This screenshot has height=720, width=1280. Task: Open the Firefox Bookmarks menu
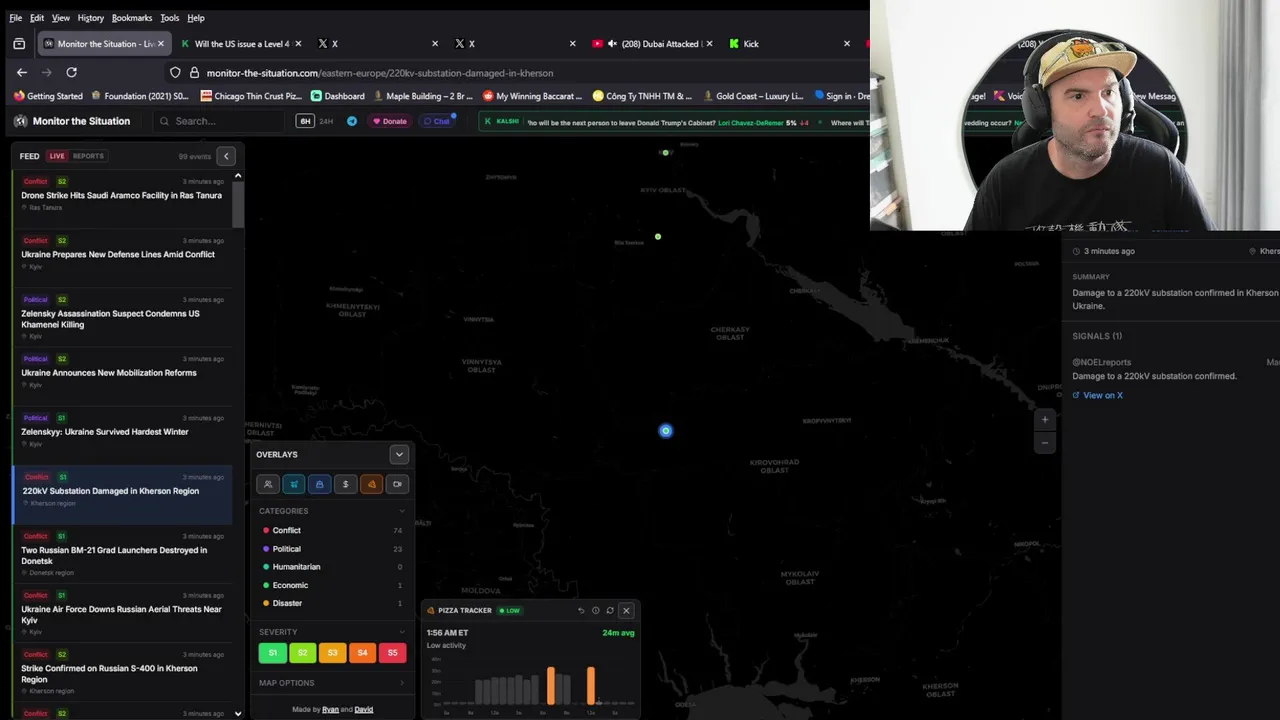132,18
